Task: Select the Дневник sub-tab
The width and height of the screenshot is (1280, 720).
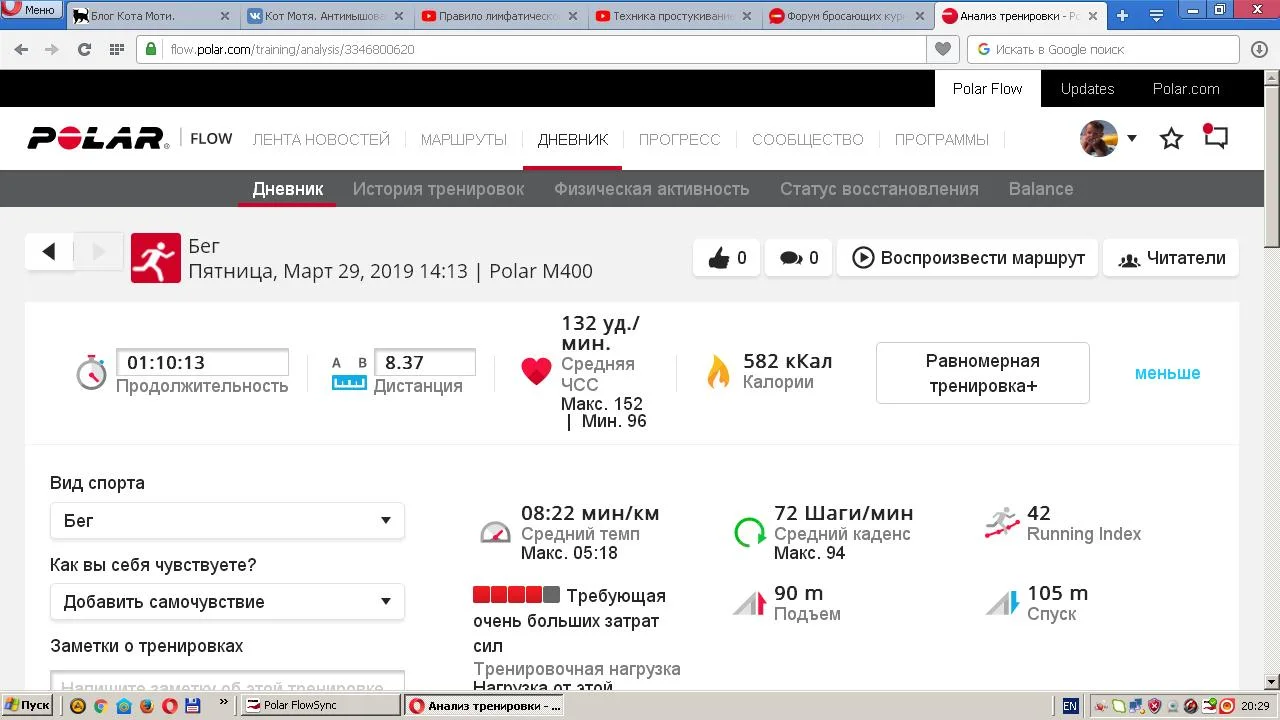Action: (x=288, y=189)
